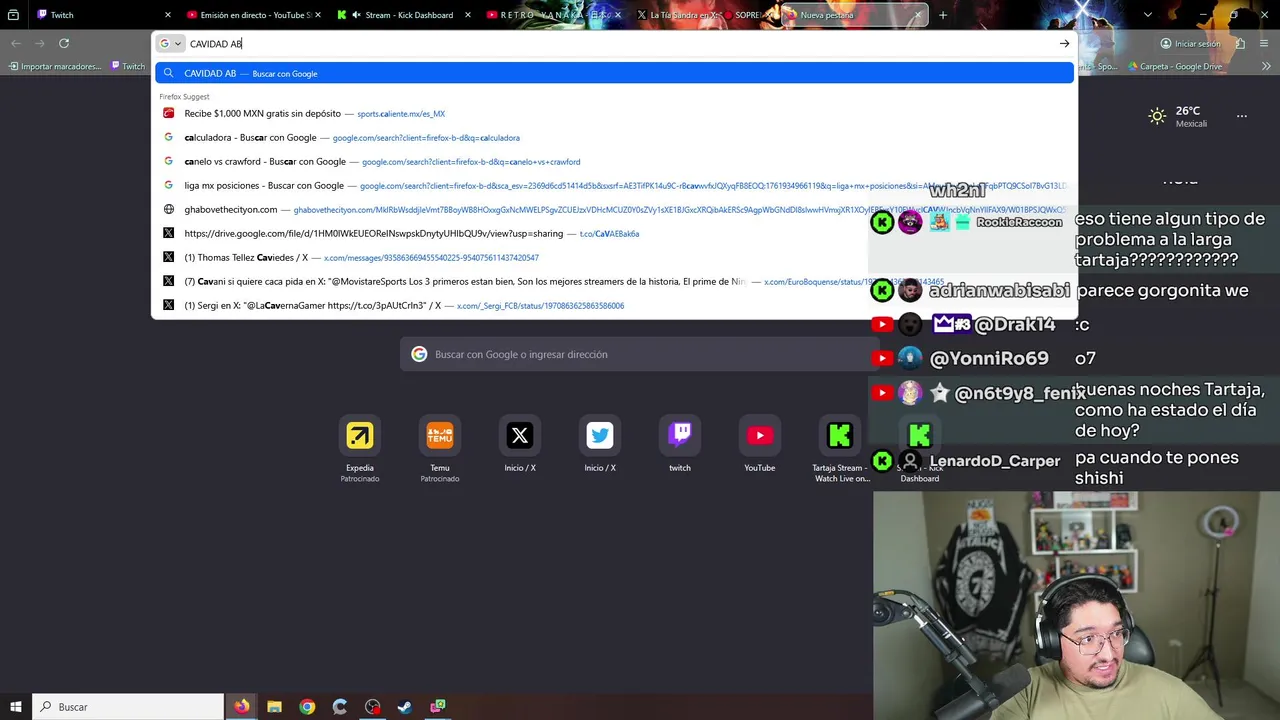Open 'Importar marcadores' bookmark toolbar item
This screenshot has height=720, width=1280.
[55, 66]
